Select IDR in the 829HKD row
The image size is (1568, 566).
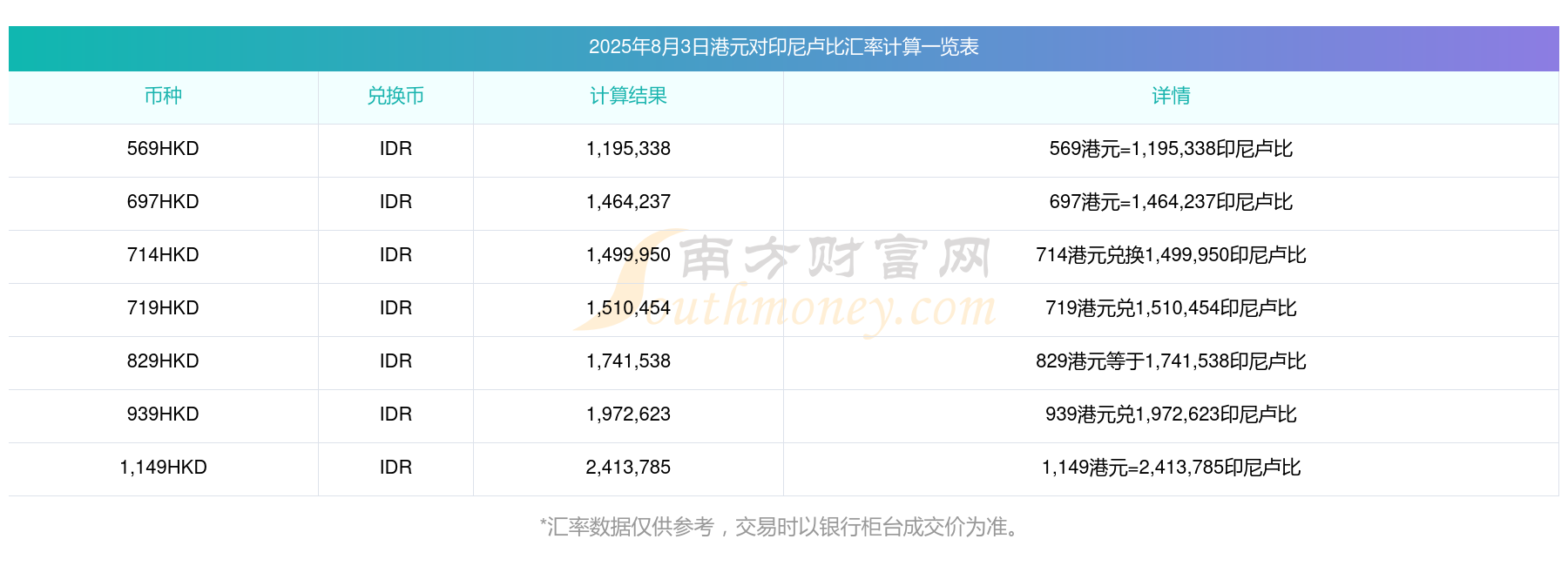click(395, 361)
